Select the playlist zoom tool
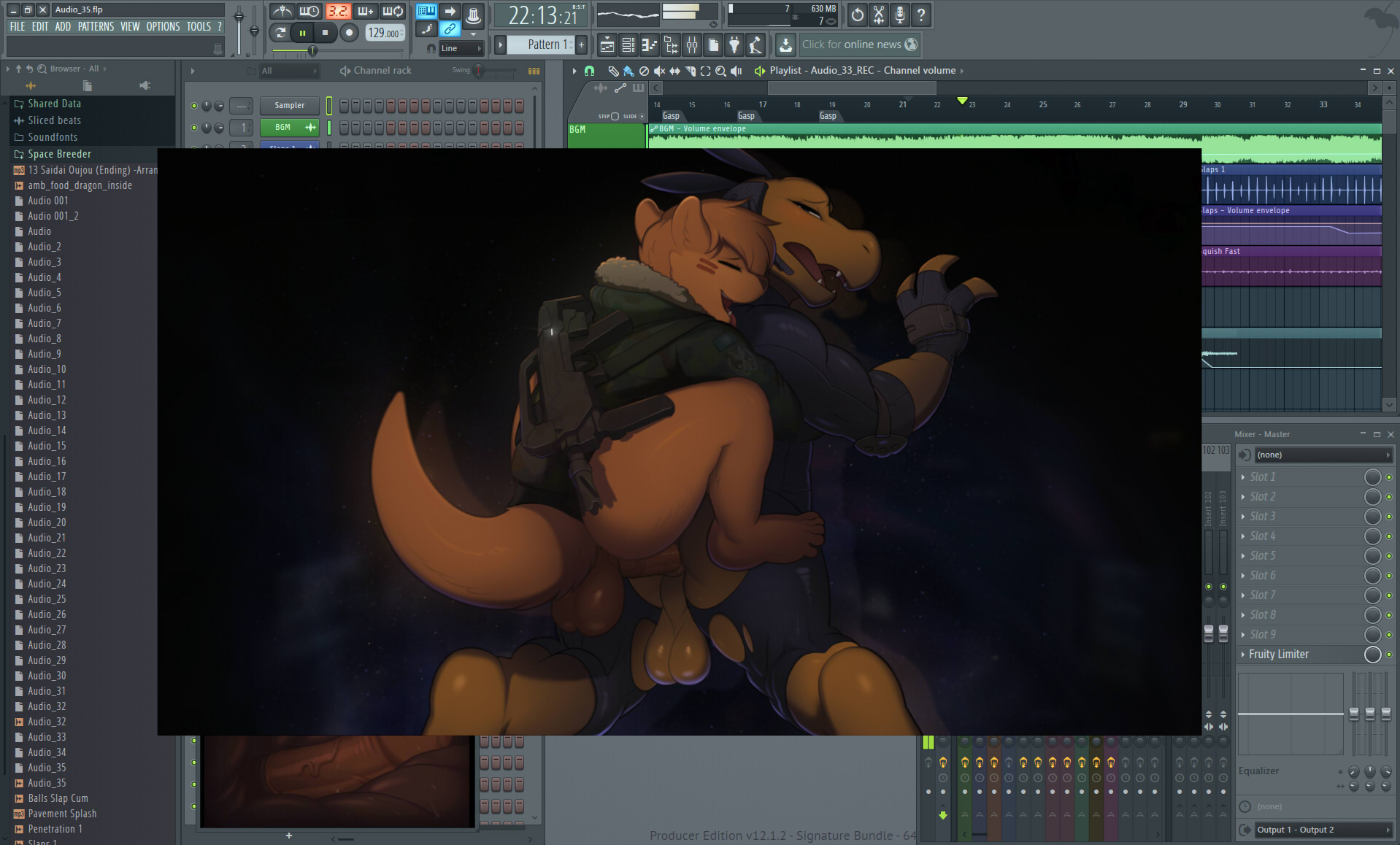 point(720,71)
